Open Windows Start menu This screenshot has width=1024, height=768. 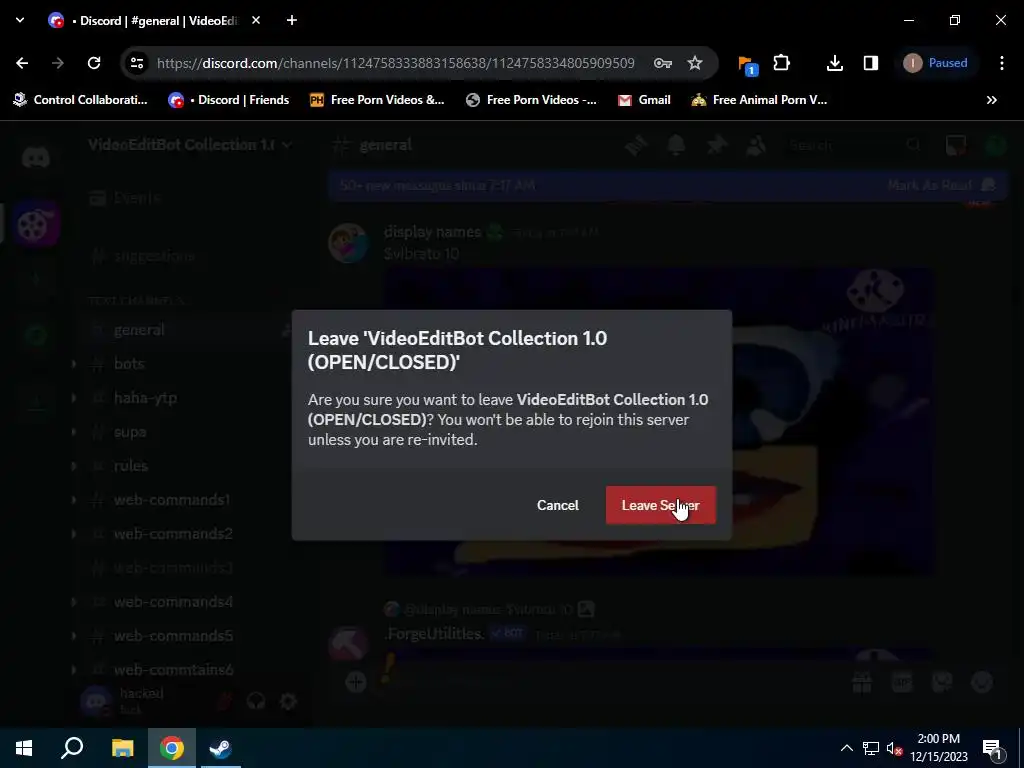(24, 748)
